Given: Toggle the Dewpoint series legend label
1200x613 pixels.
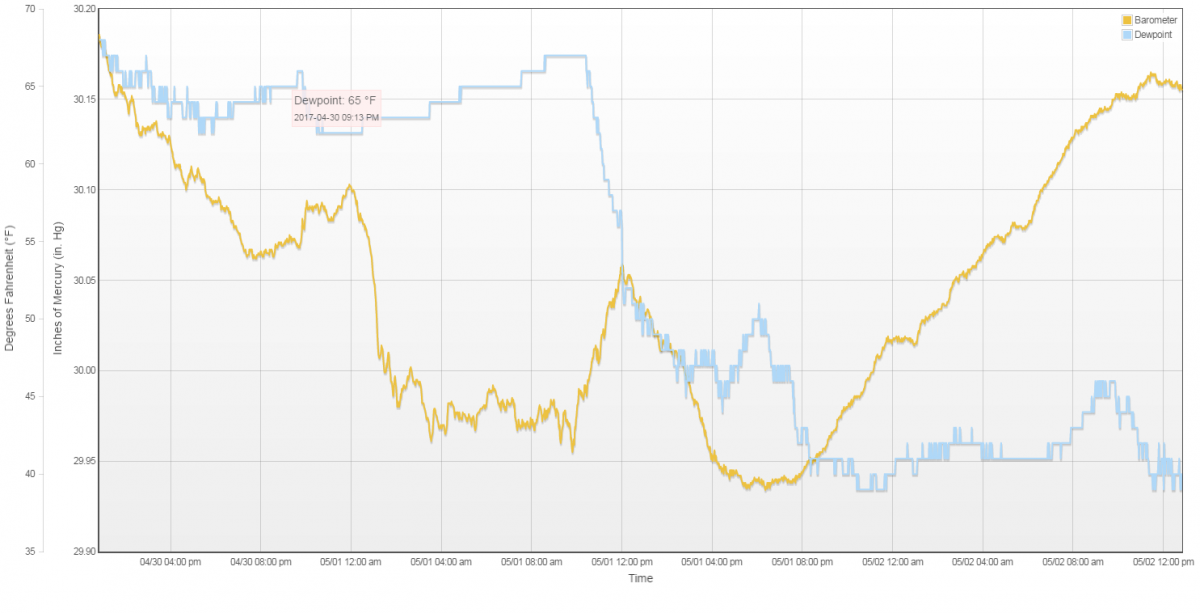Looking at the screenshot, I should click(1153, 34).
